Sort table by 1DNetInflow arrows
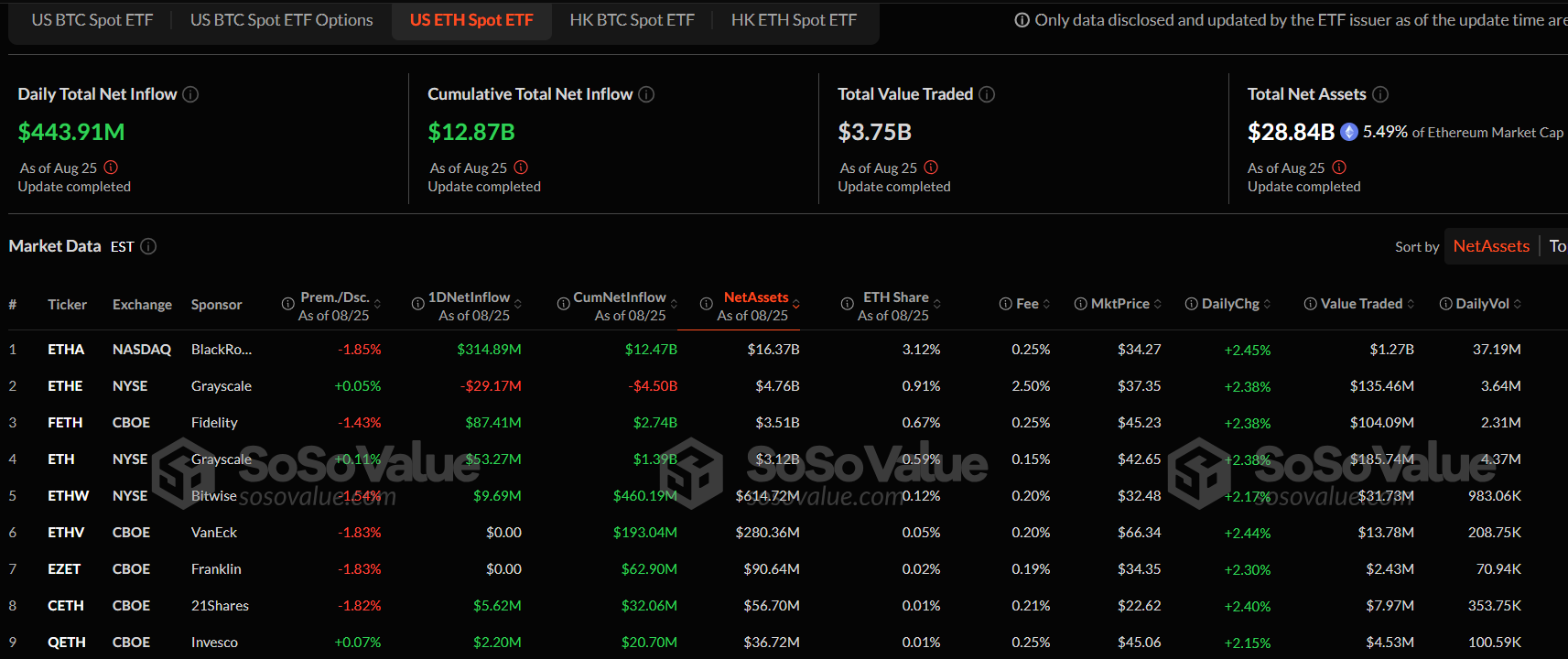 tap(518, 304)
